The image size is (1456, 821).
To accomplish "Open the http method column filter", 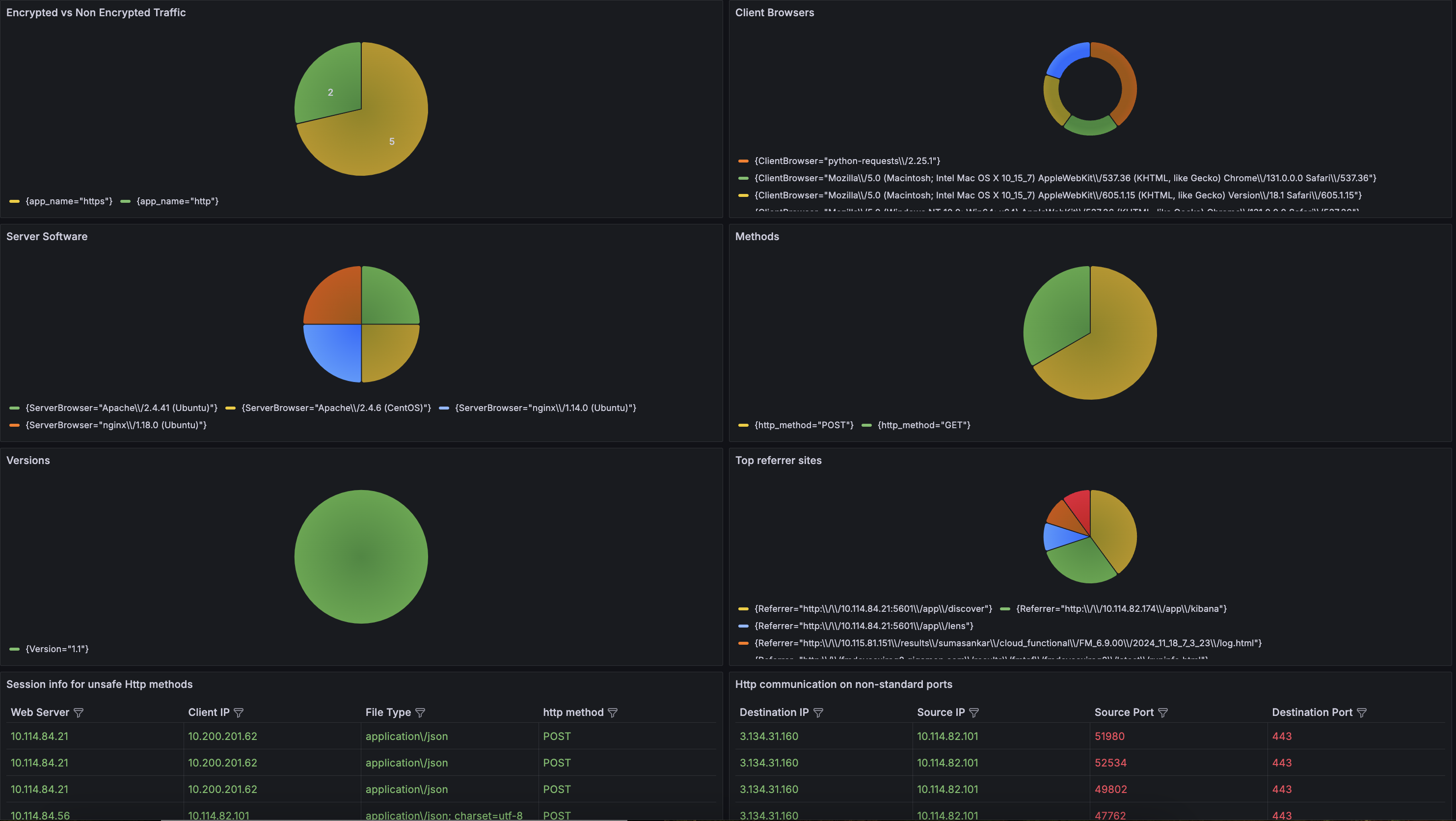I will (613, 713).
